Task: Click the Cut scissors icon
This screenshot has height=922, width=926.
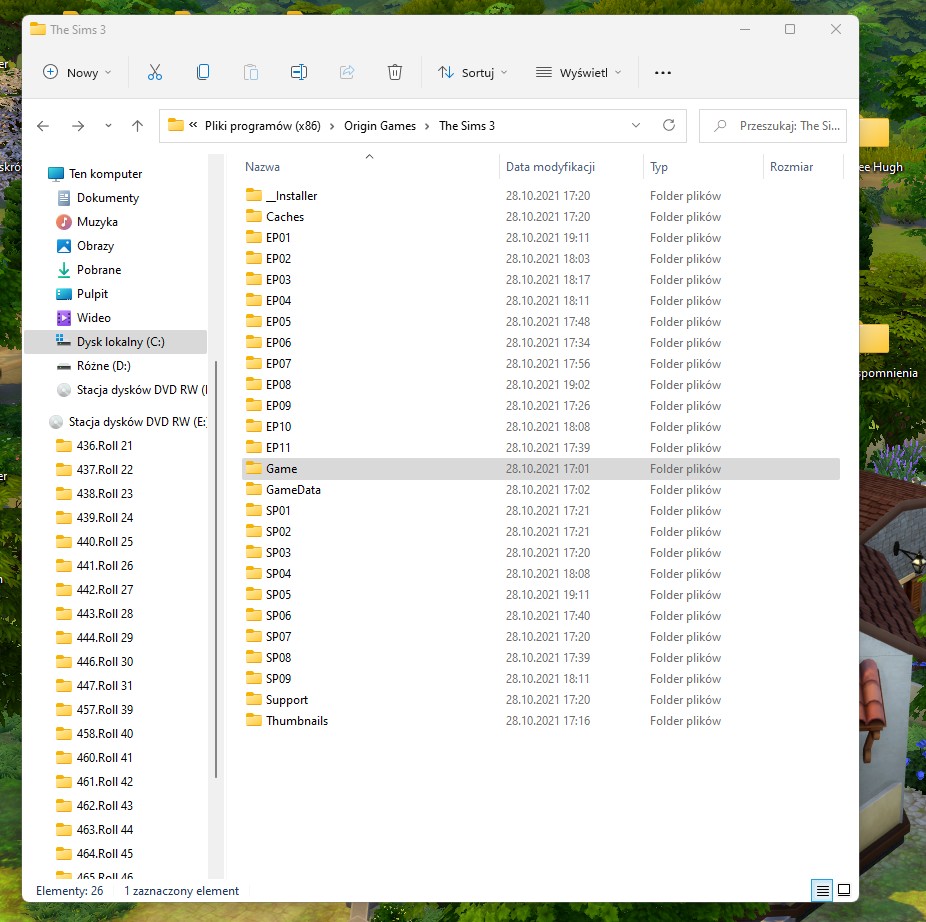Action: (x=155, y=73)
